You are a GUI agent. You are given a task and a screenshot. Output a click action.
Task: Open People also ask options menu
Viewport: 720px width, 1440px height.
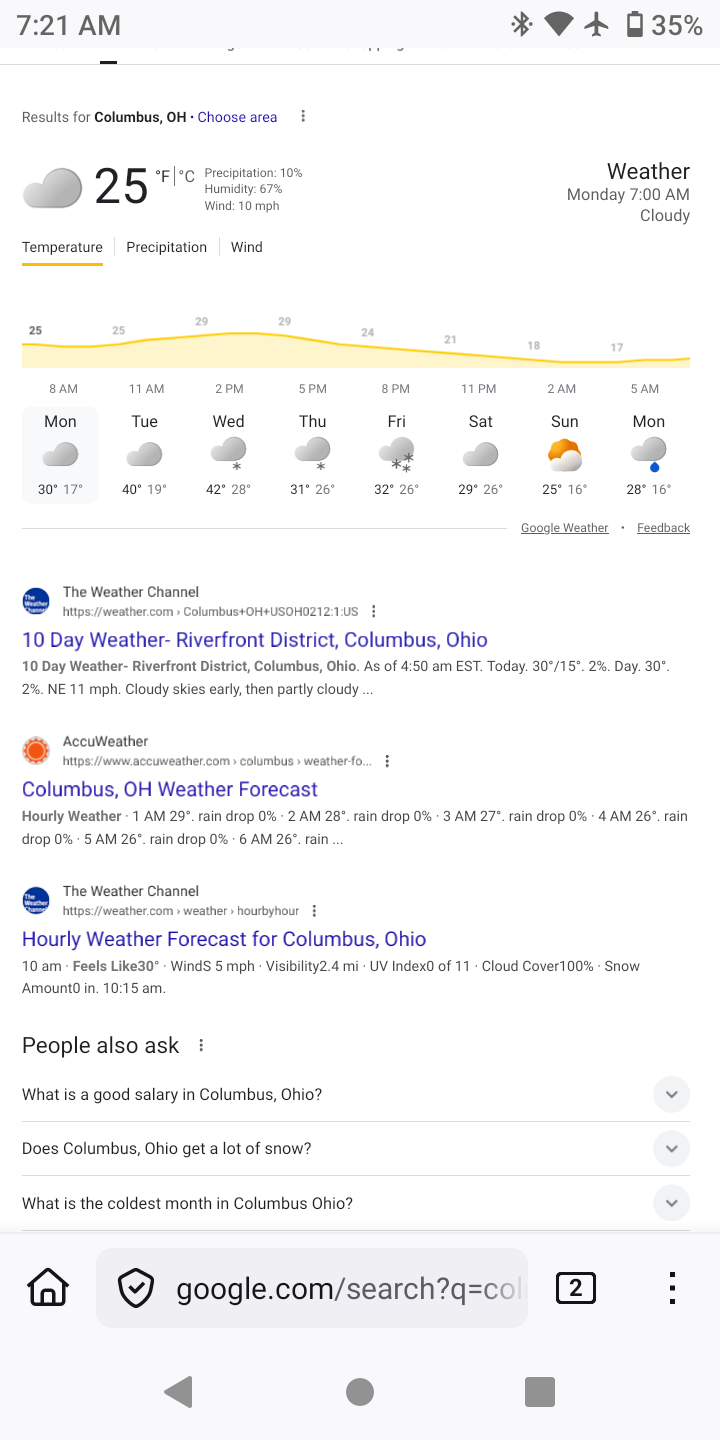201,1046
